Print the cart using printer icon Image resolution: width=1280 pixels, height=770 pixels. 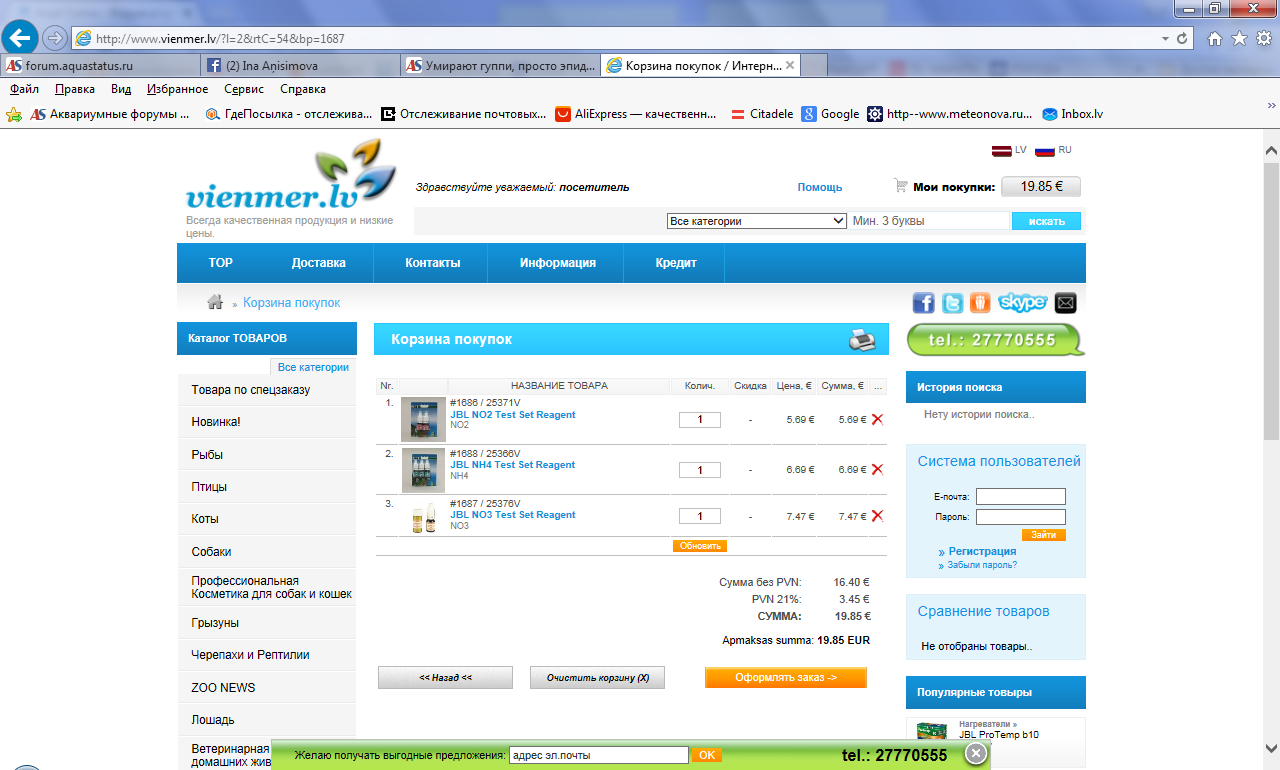(x=862, y=340)
